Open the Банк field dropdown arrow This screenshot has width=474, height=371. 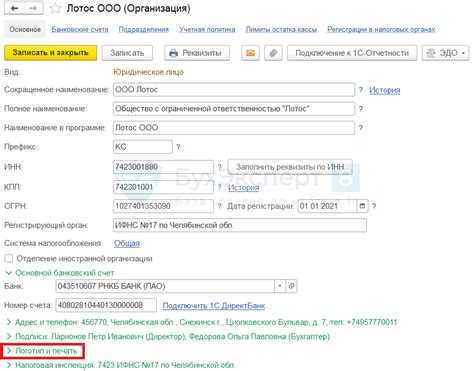tap(280, 286)
